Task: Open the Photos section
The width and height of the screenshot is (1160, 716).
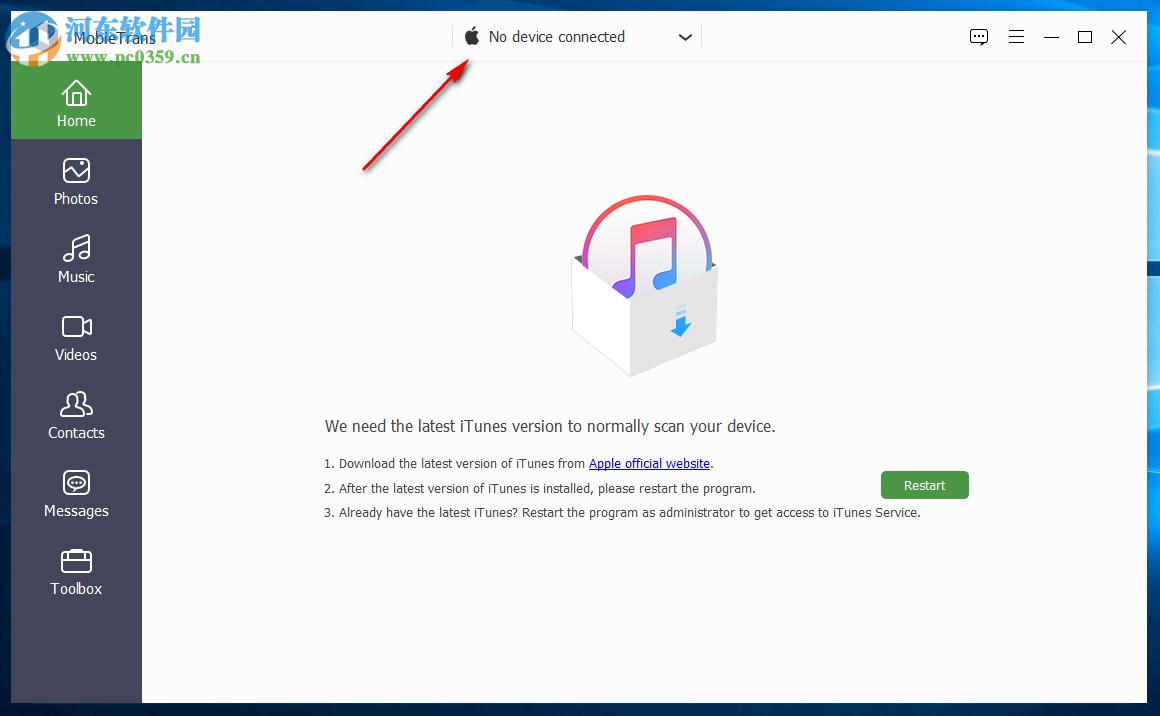Action: [76, 182]
